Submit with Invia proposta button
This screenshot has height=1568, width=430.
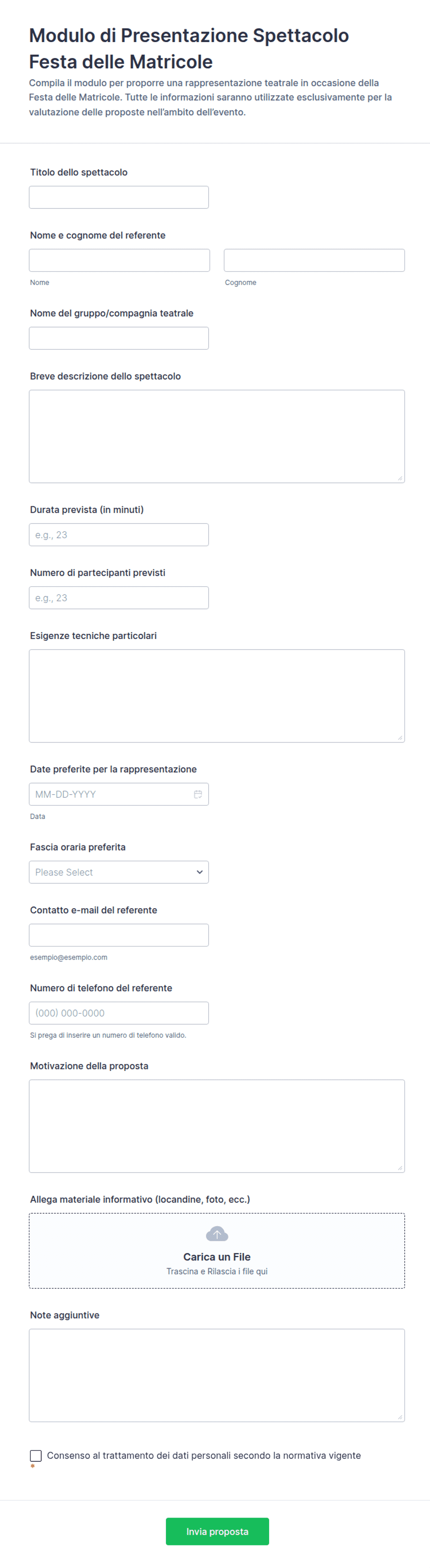(217, 1531)
